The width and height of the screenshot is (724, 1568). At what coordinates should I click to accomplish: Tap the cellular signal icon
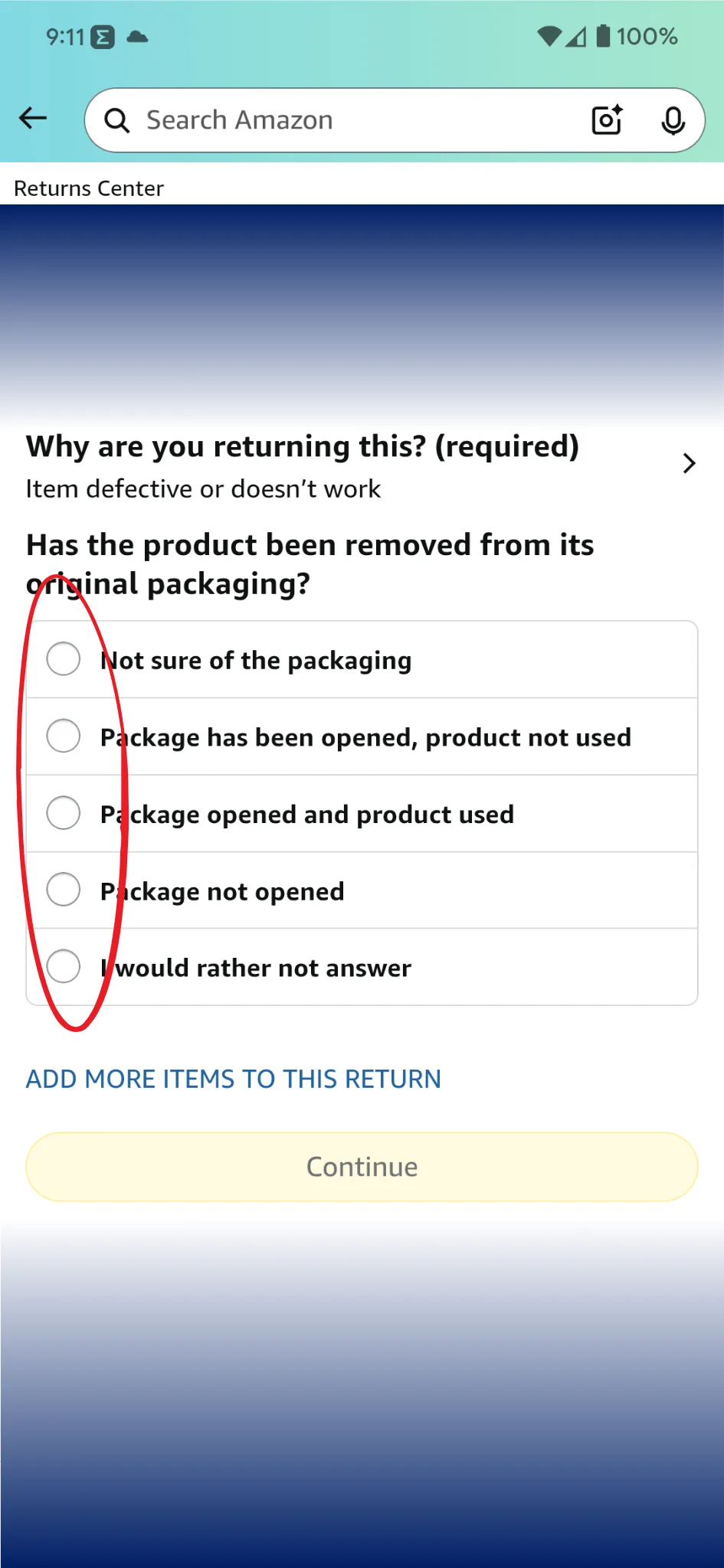click(x=576, y=36)
